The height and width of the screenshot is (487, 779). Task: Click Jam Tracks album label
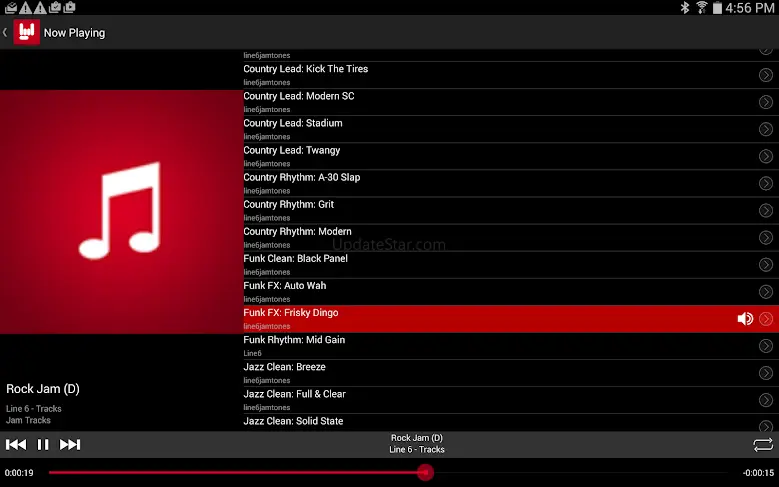pyautogui.click(x=28, y=420)
